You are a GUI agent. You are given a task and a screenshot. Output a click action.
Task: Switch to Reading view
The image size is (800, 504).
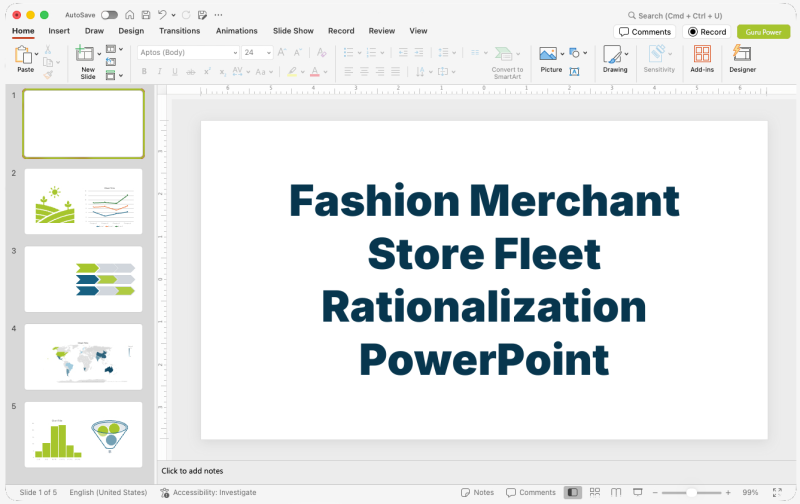coord(616,492)
